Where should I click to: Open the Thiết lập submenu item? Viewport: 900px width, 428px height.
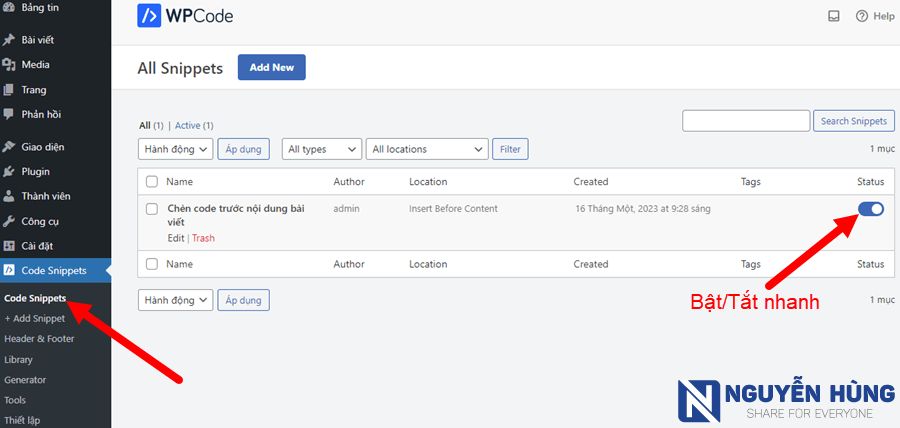pyautogui.click(x=22, y=421)
